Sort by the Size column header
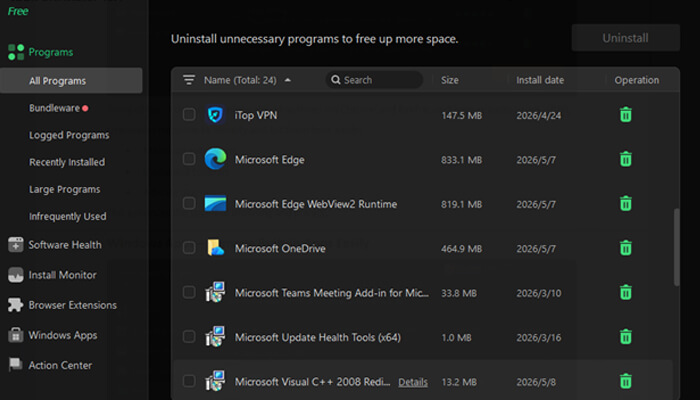 [x=450, y=80]
